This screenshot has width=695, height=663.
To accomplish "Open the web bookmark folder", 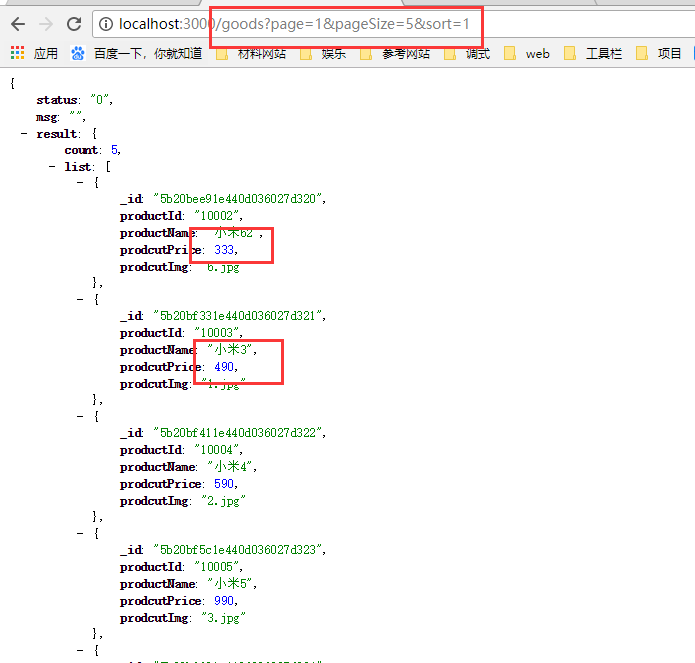I will [527, 54].
